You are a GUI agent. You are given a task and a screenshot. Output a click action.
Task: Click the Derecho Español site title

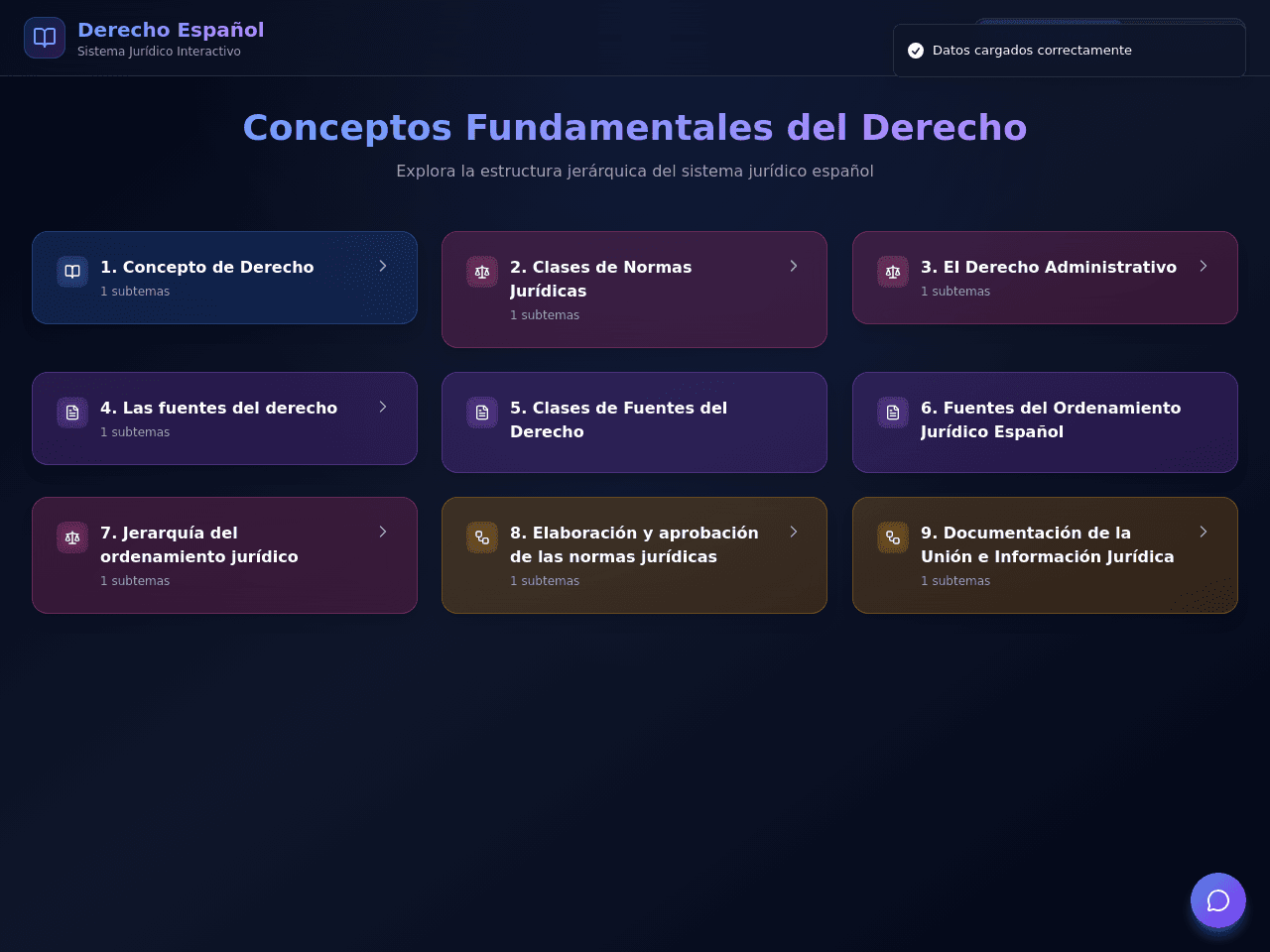[171, 30]
